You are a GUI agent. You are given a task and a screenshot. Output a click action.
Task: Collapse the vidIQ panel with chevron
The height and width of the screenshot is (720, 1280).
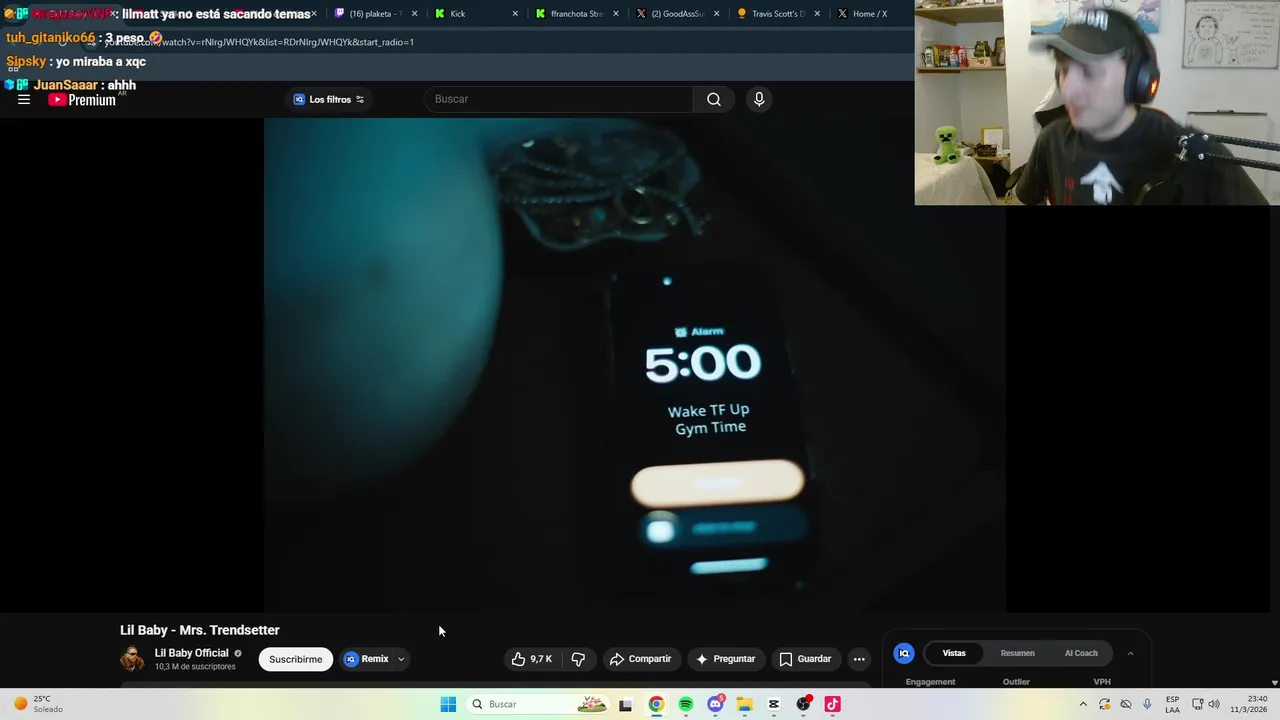1130,653
